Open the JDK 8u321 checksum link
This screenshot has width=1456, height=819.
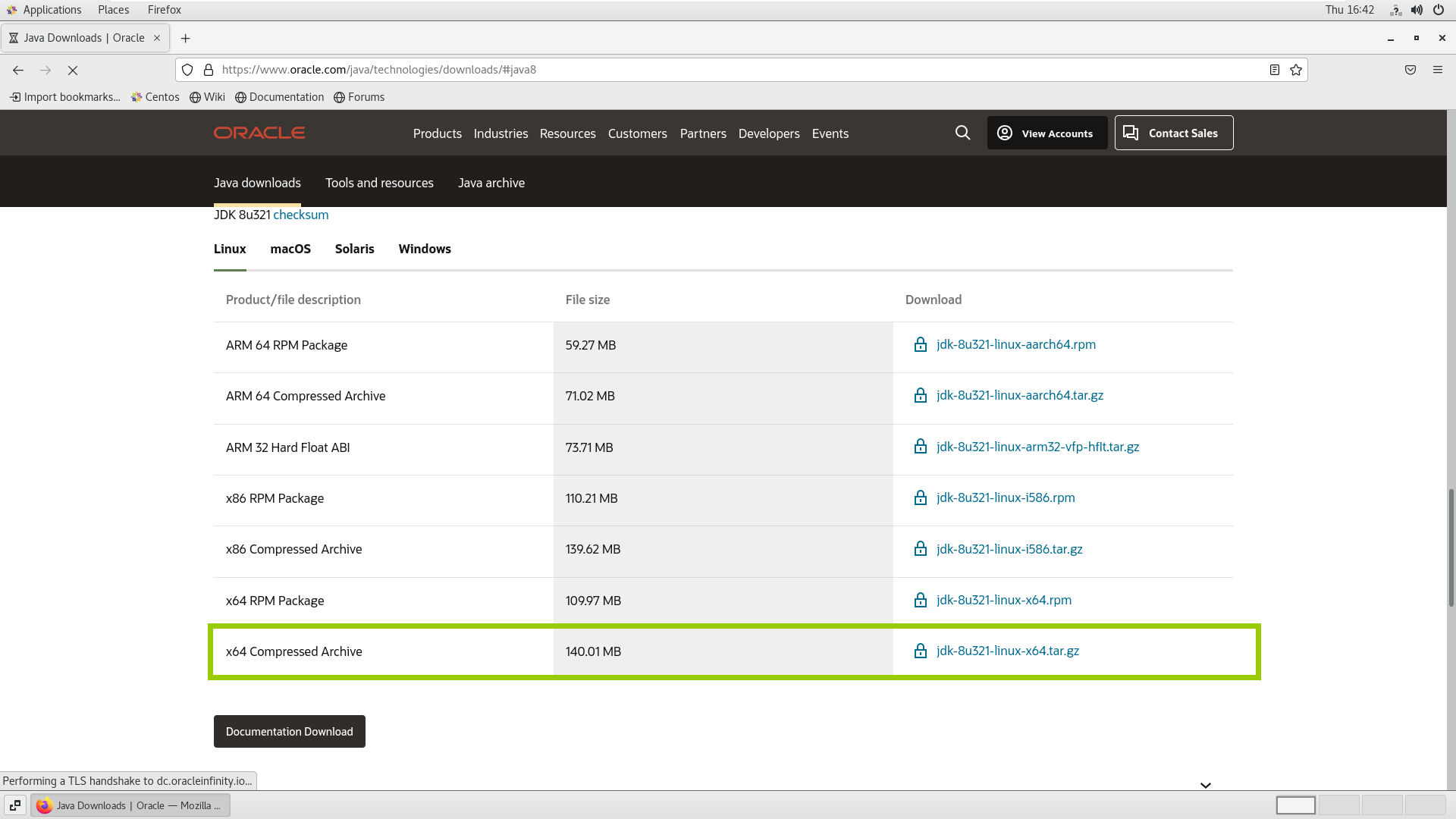300,215
